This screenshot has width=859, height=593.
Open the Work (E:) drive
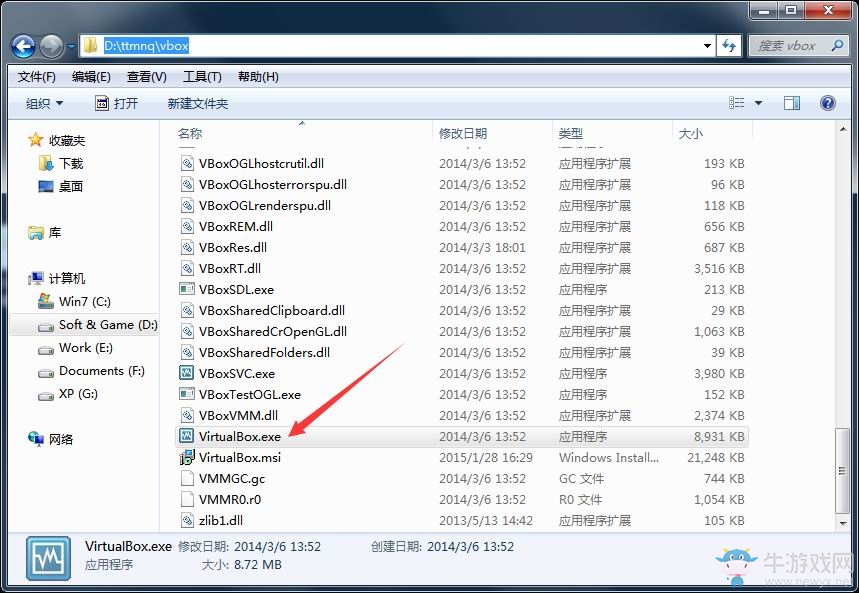85,347
